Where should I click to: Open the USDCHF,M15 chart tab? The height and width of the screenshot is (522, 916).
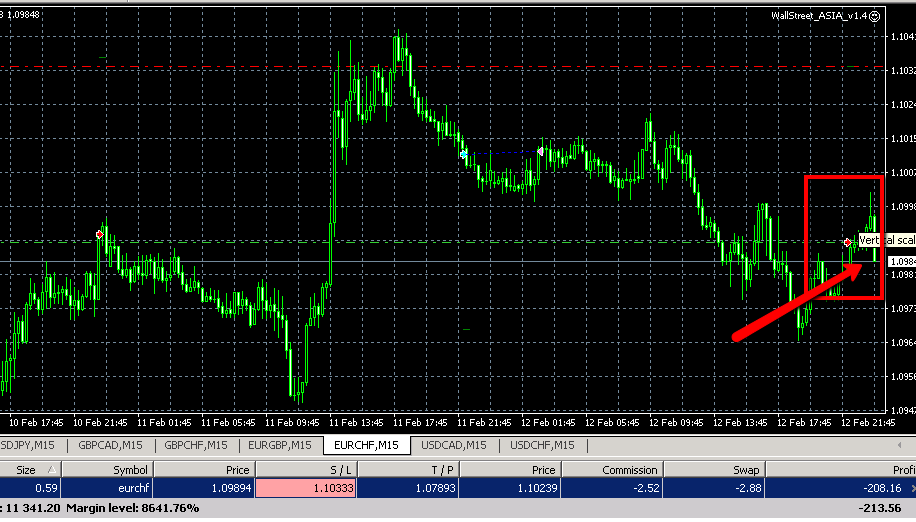click(542, 446)
